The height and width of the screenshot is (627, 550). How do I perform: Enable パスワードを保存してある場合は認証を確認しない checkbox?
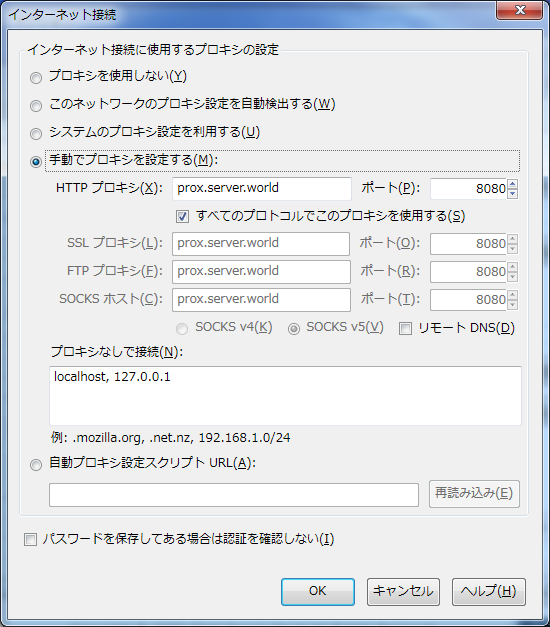(30, 539)
